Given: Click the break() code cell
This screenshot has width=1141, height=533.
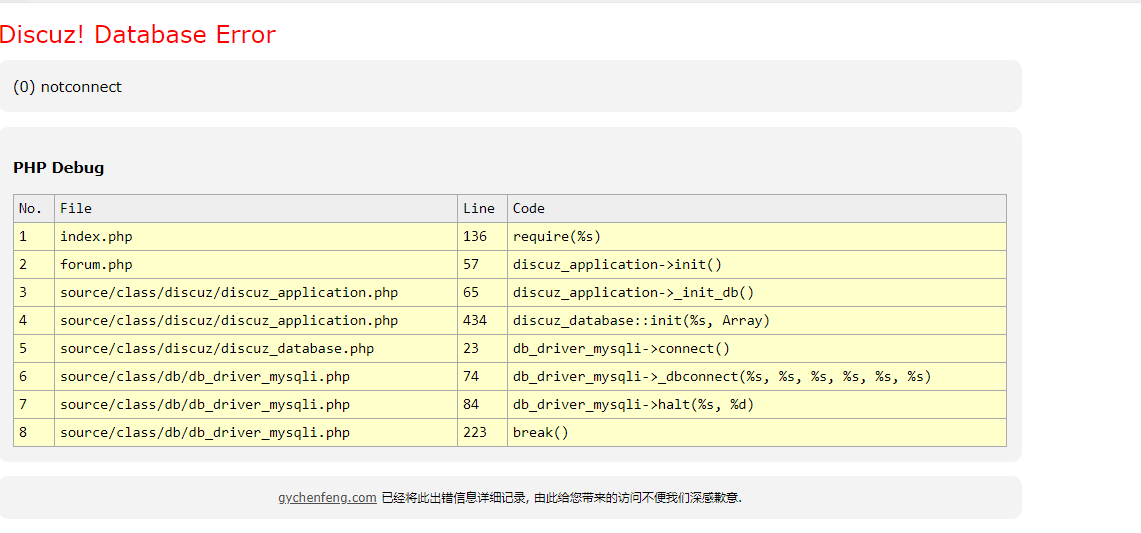Looking at the screenshot, I should coord(540,432).
